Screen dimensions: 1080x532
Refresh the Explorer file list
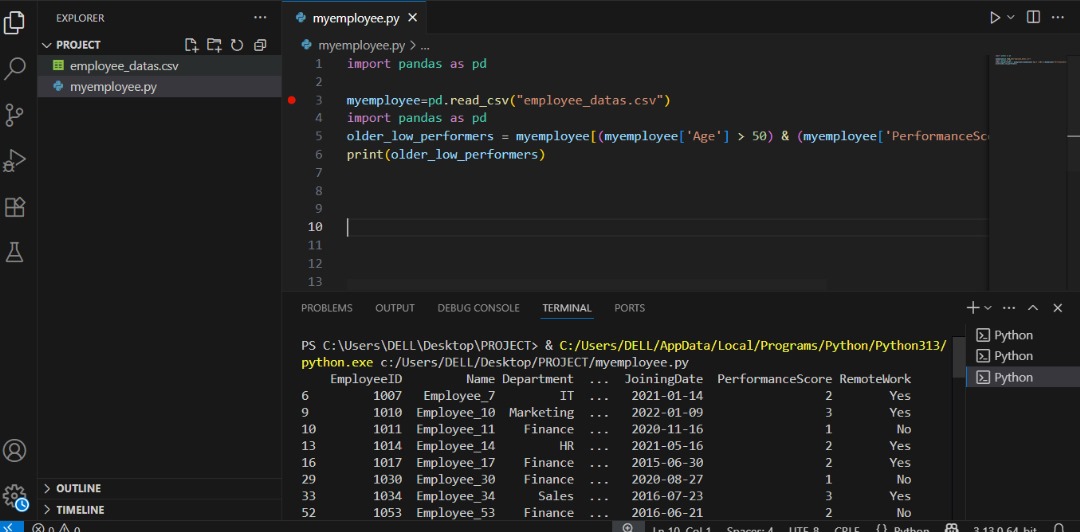click(237, 45)
